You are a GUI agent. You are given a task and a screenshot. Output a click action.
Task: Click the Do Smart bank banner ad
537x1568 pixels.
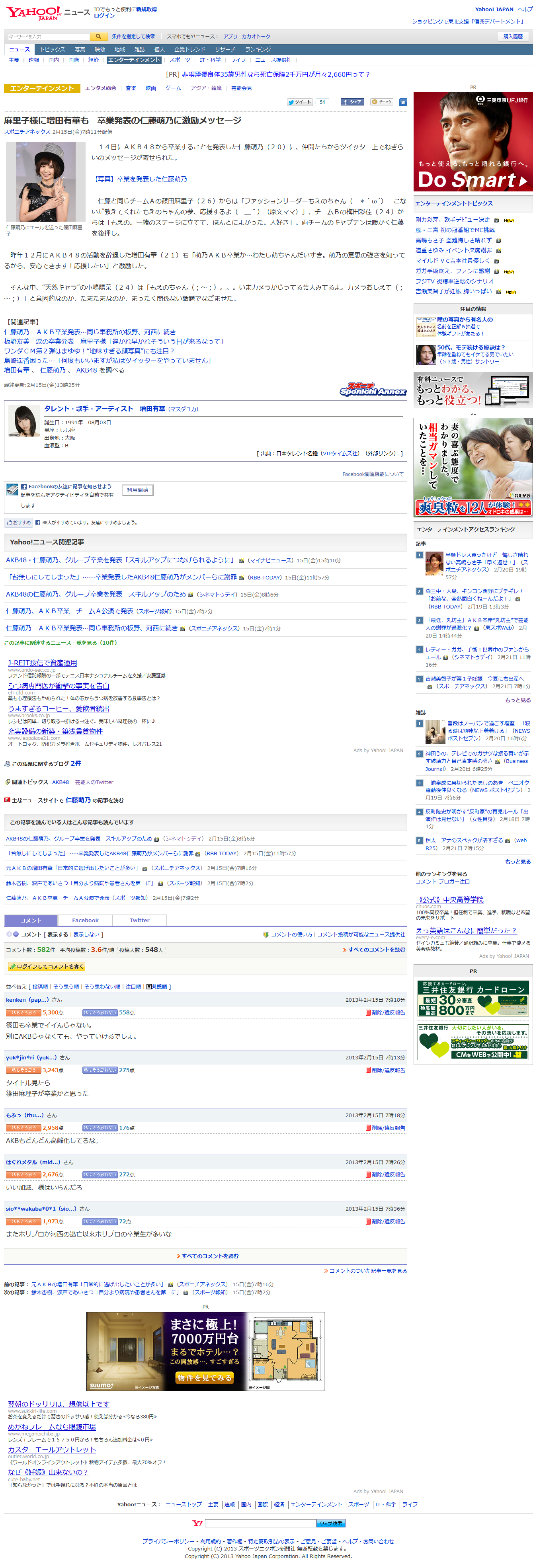click(473, 142)
